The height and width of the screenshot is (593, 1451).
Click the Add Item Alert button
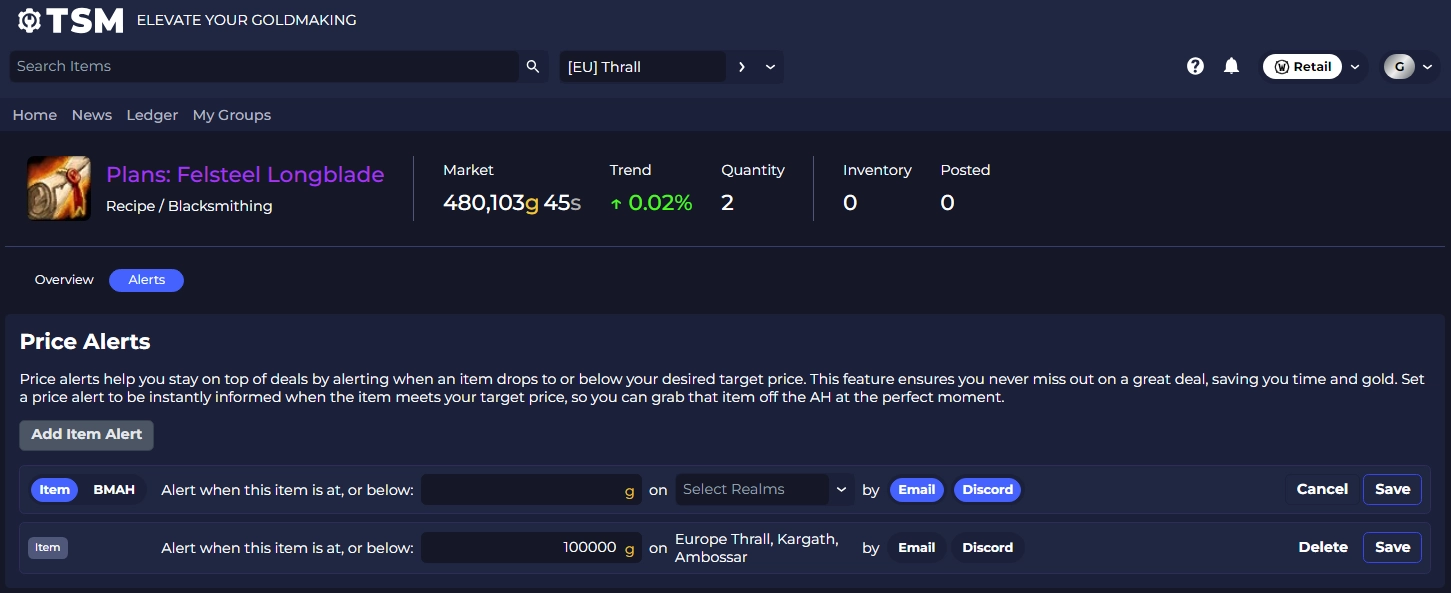87,434
